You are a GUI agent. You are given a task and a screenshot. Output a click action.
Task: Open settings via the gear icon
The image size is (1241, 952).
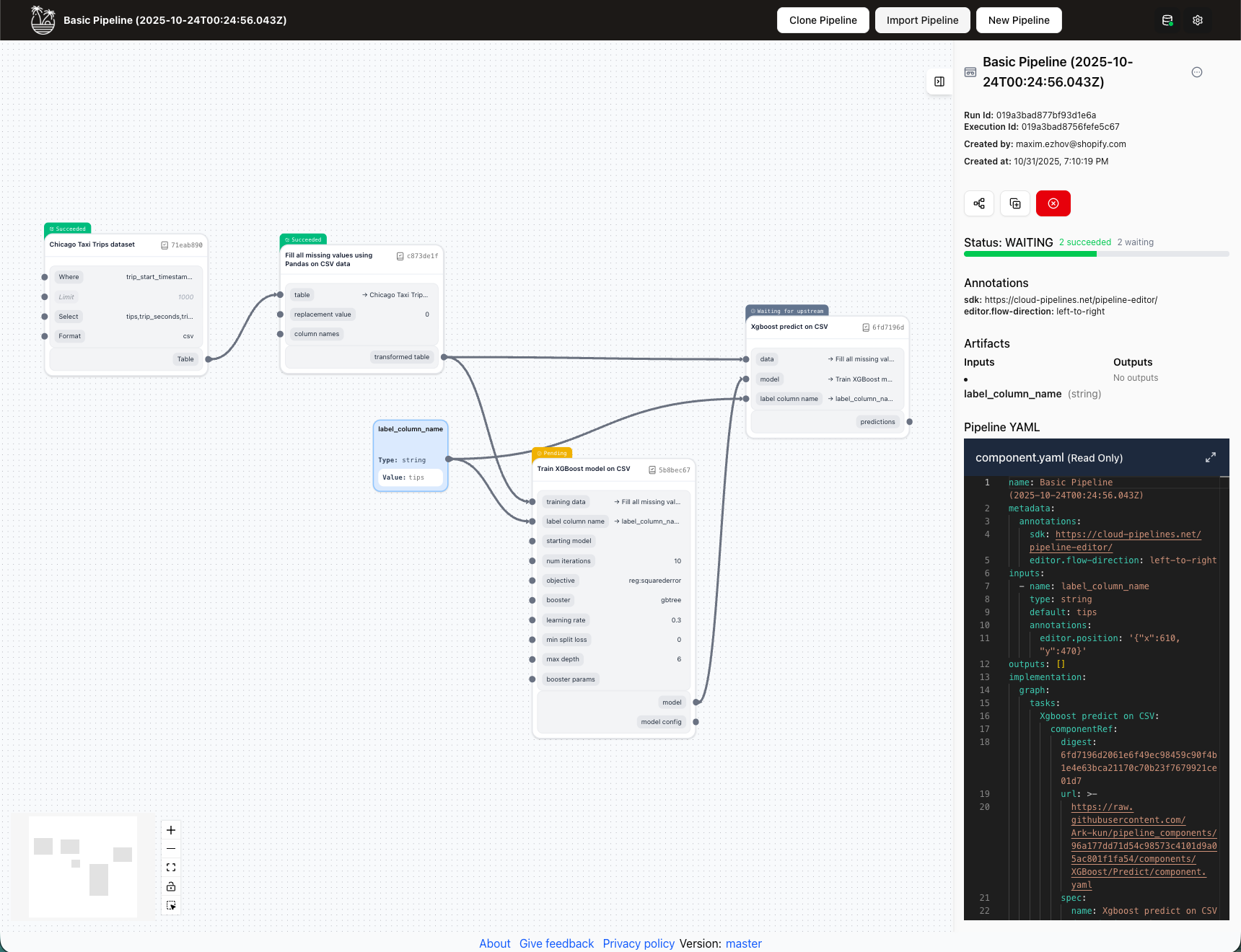1198,20
